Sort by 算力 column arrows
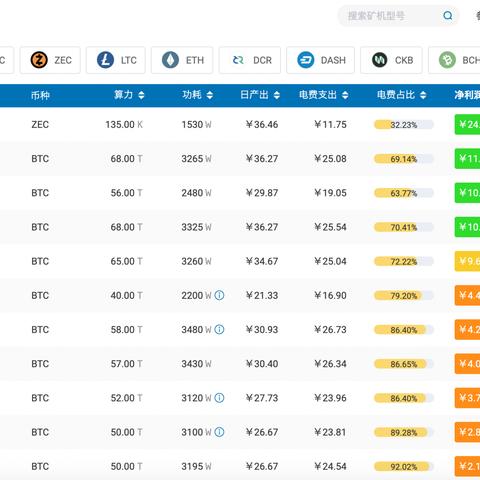480x480 pixels. 141,95
